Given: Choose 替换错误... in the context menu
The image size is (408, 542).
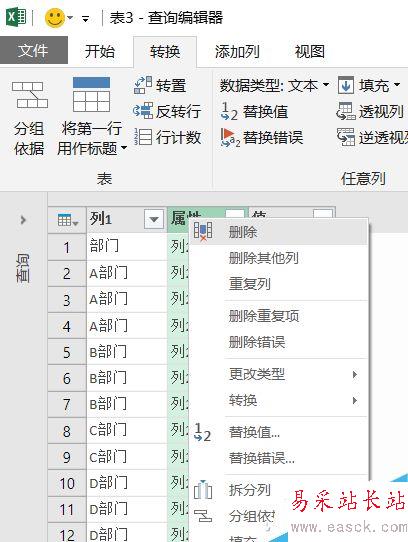Looking at the screenshot, I should point(279,458).
